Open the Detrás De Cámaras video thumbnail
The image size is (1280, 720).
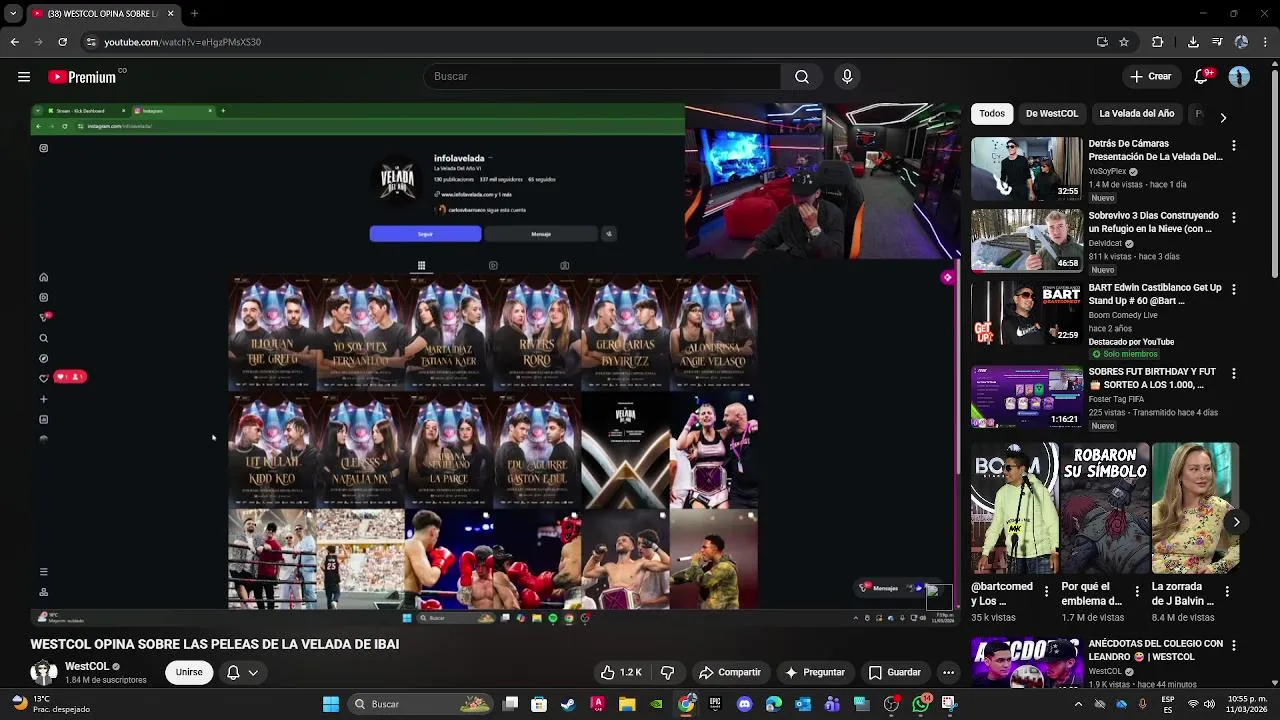pos(1026,168)
